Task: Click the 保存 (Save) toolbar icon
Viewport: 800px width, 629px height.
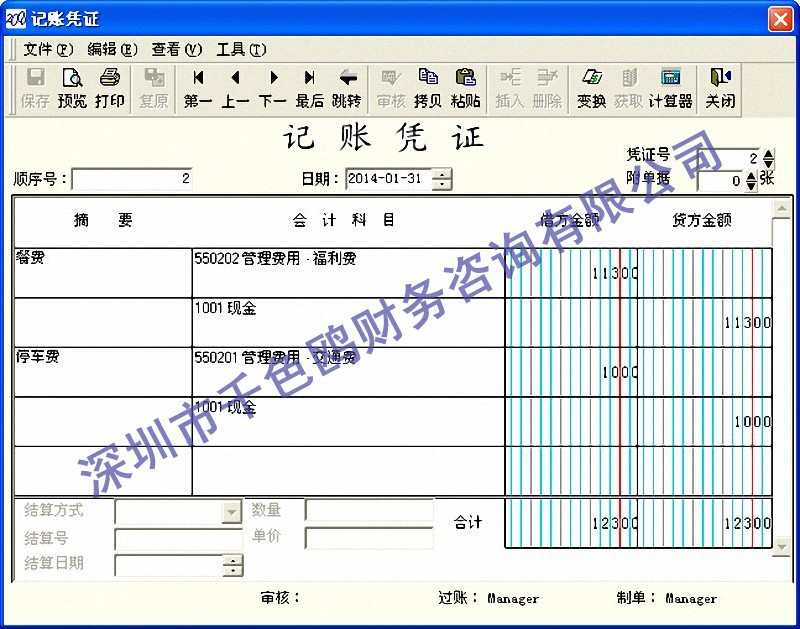Action: [x=35, y=88]
